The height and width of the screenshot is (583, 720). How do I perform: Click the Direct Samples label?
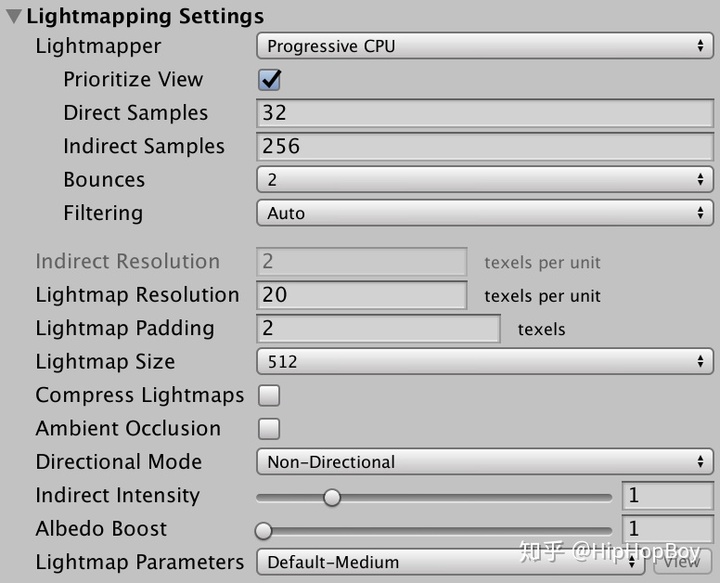(x=135, y=113)
